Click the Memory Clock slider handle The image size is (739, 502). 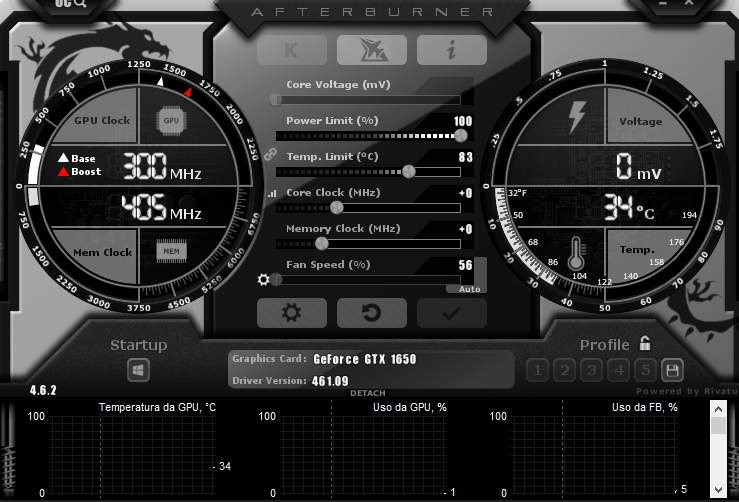[x=321, y=243]
